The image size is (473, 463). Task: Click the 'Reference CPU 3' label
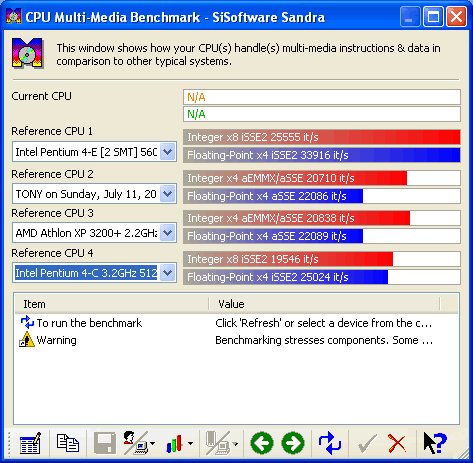tap(52, 213)
